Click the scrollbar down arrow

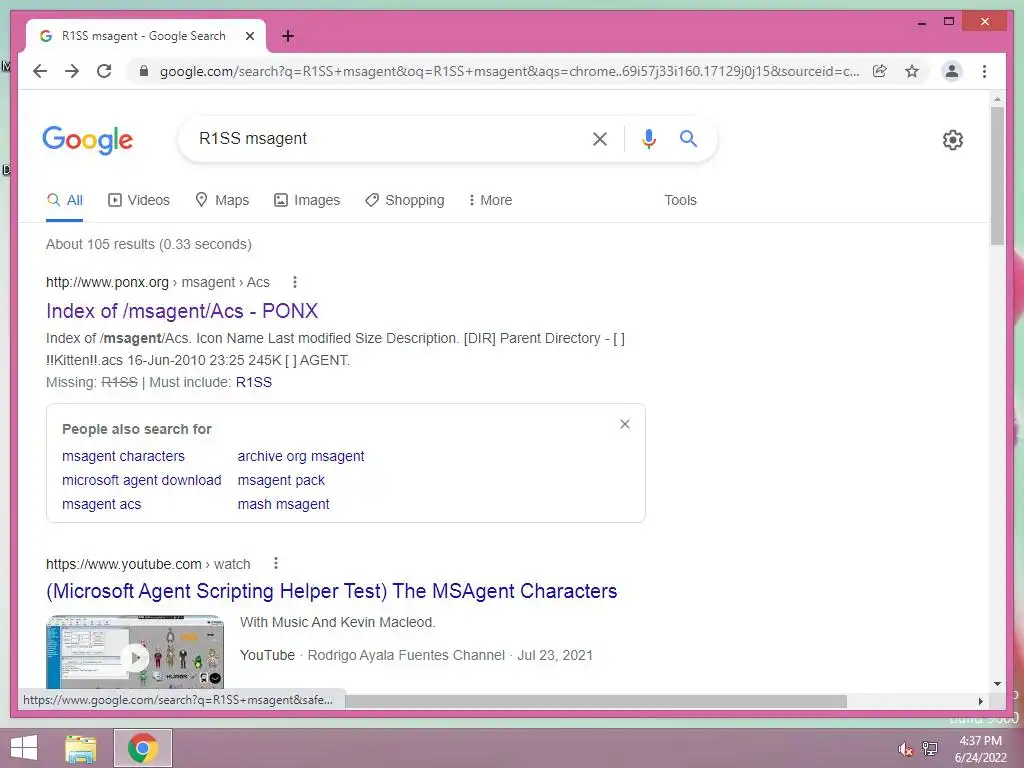coord(997,684)
